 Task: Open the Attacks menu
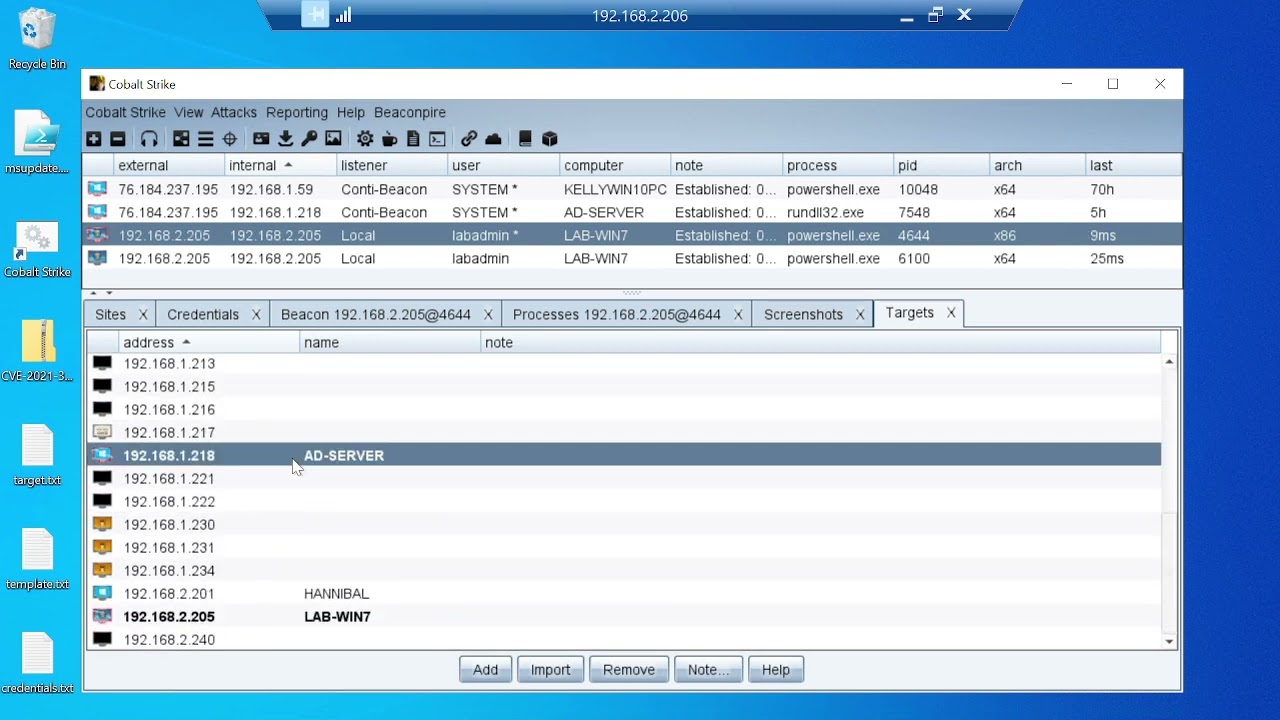click(234, 112)
